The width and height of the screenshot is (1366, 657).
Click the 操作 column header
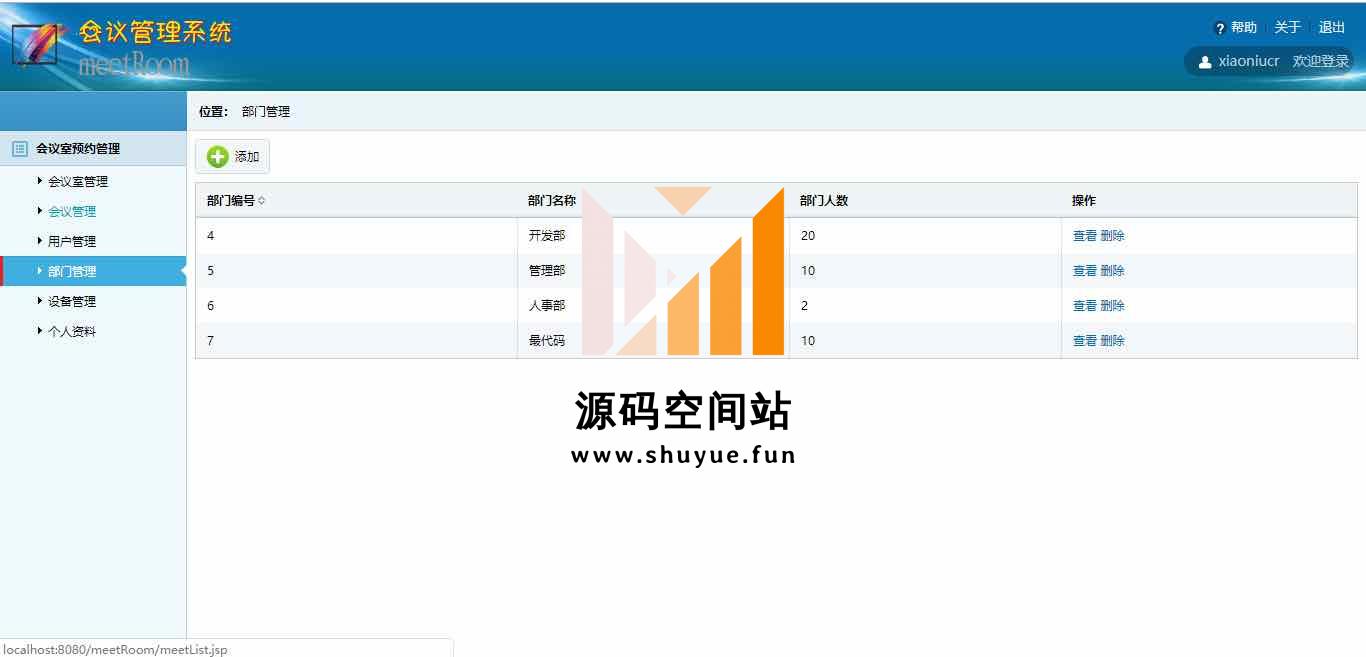(x=1209, y=201)
